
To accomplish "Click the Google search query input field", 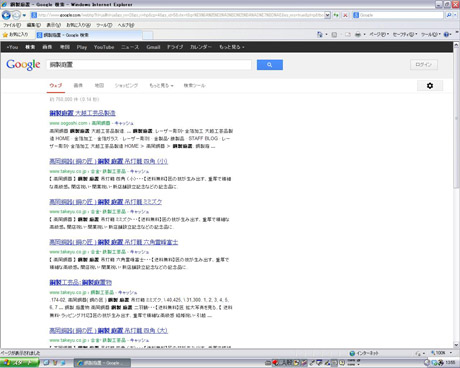I will (x=149, y=65).
